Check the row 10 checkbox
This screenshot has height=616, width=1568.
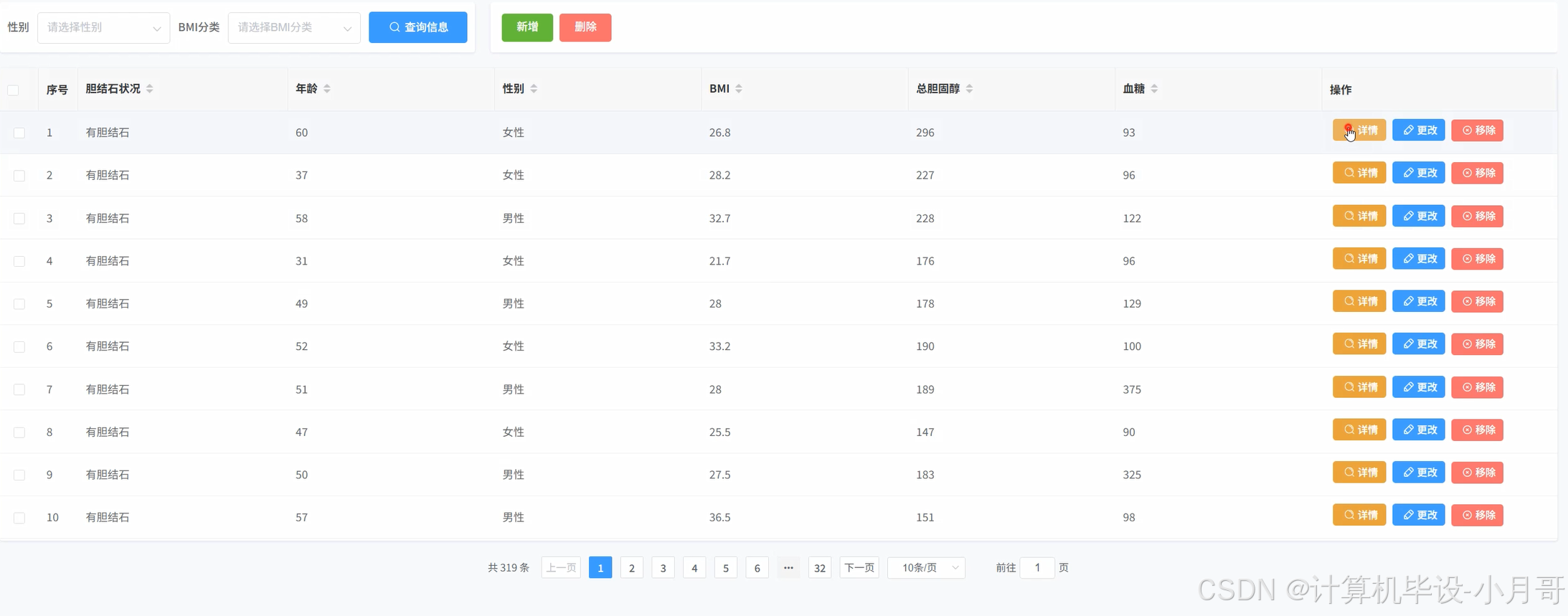[x=19, y=518]
